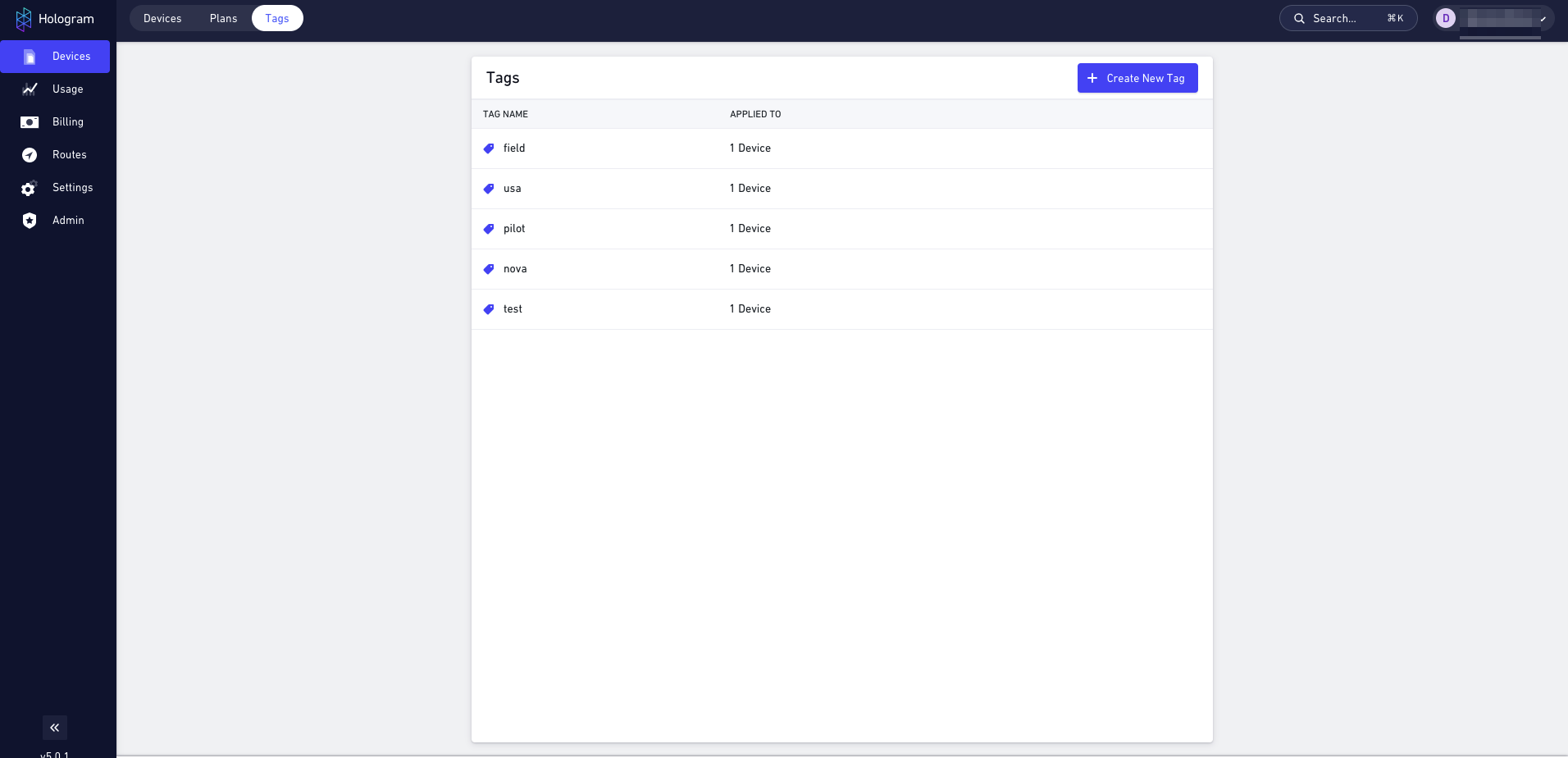This screenshot has width=1568, height=758.
Task: Click the user avatar D icon
Action: pyautogui.click(x=1446, y=18)
